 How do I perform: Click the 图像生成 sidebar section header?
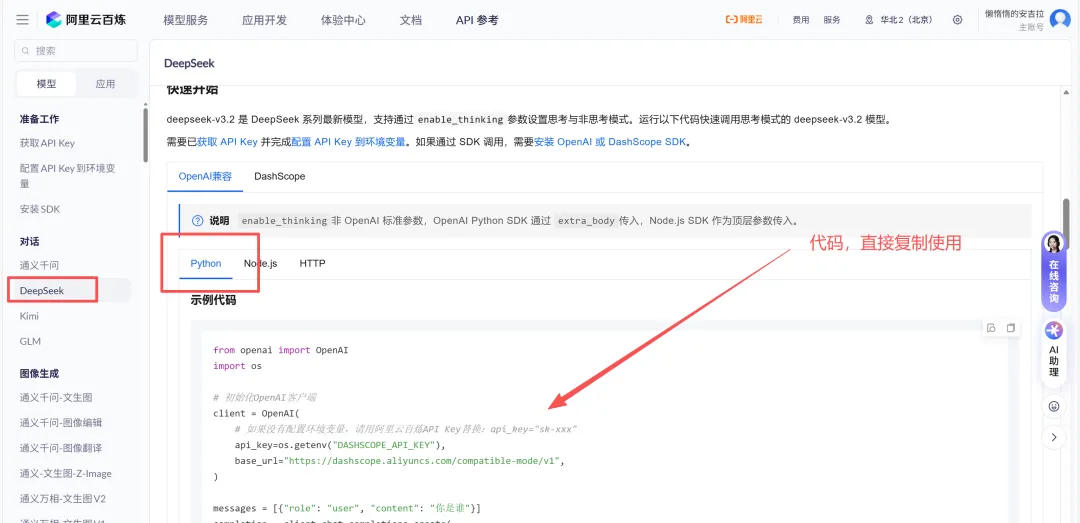[39, 373]
